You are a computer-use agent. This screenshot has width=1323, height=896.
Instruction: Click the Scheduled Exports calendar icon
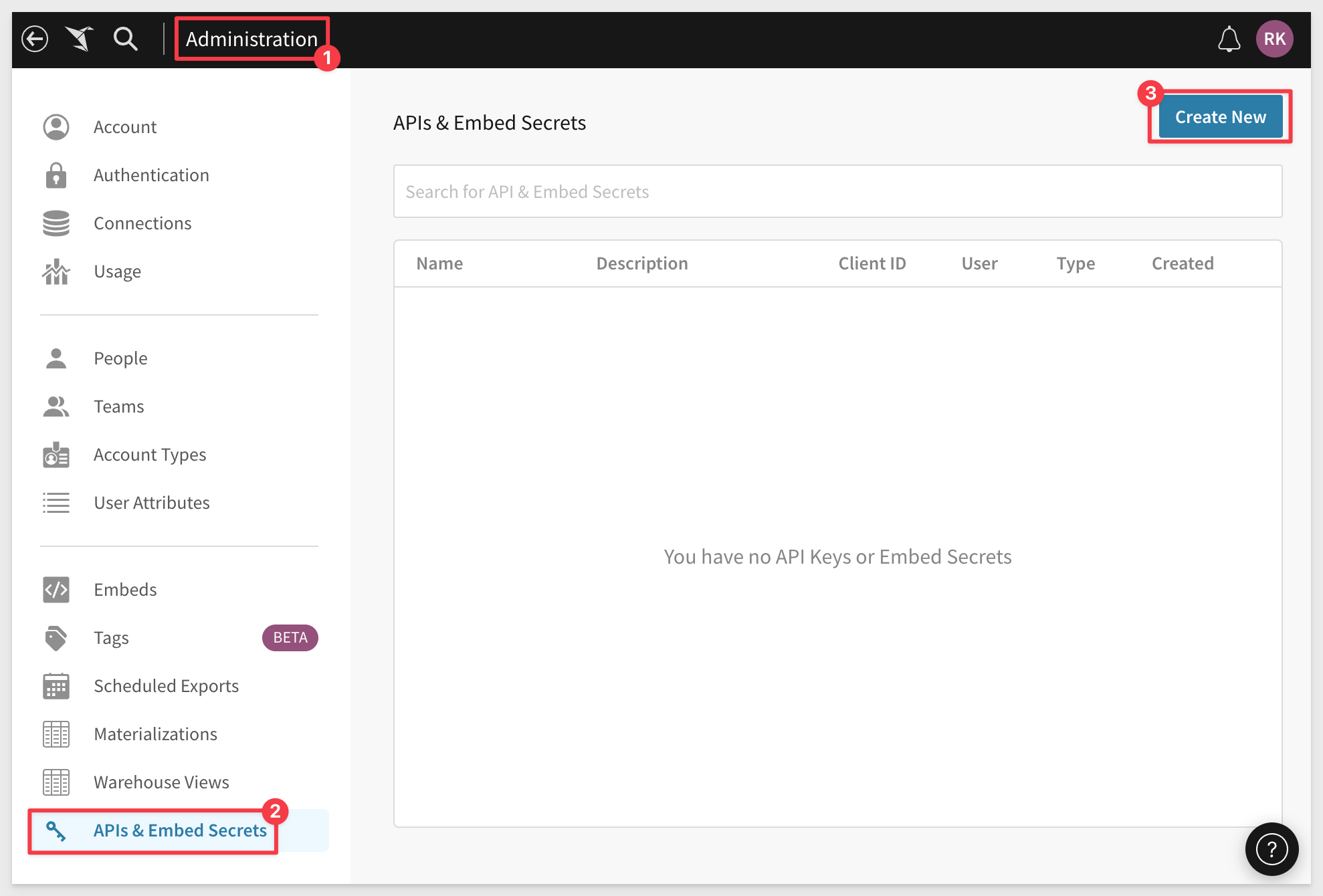click(56, 686)
